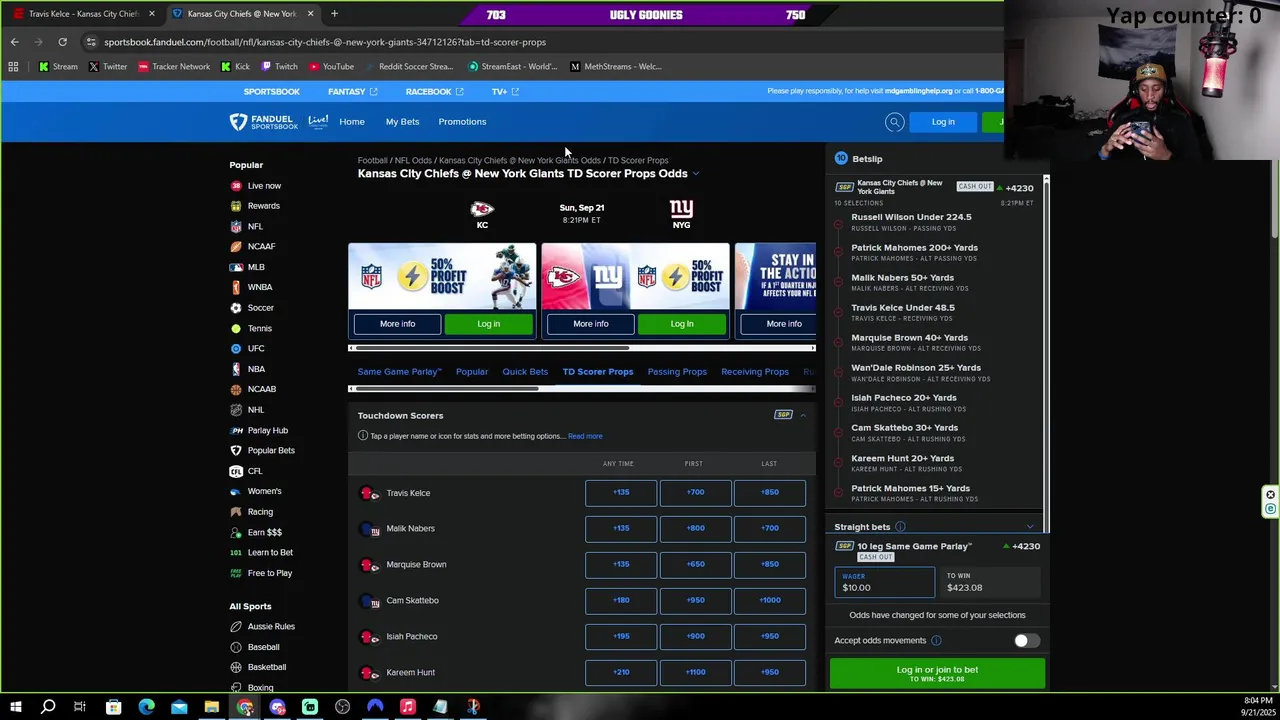Choose UFC in the sidebar list
The image size is (1280, 720).
click(255, 348)
